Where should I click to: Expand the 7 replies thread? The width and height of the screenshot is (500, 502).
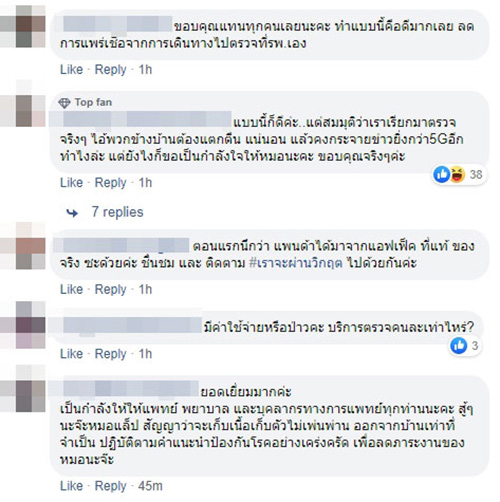coord(117,212)
